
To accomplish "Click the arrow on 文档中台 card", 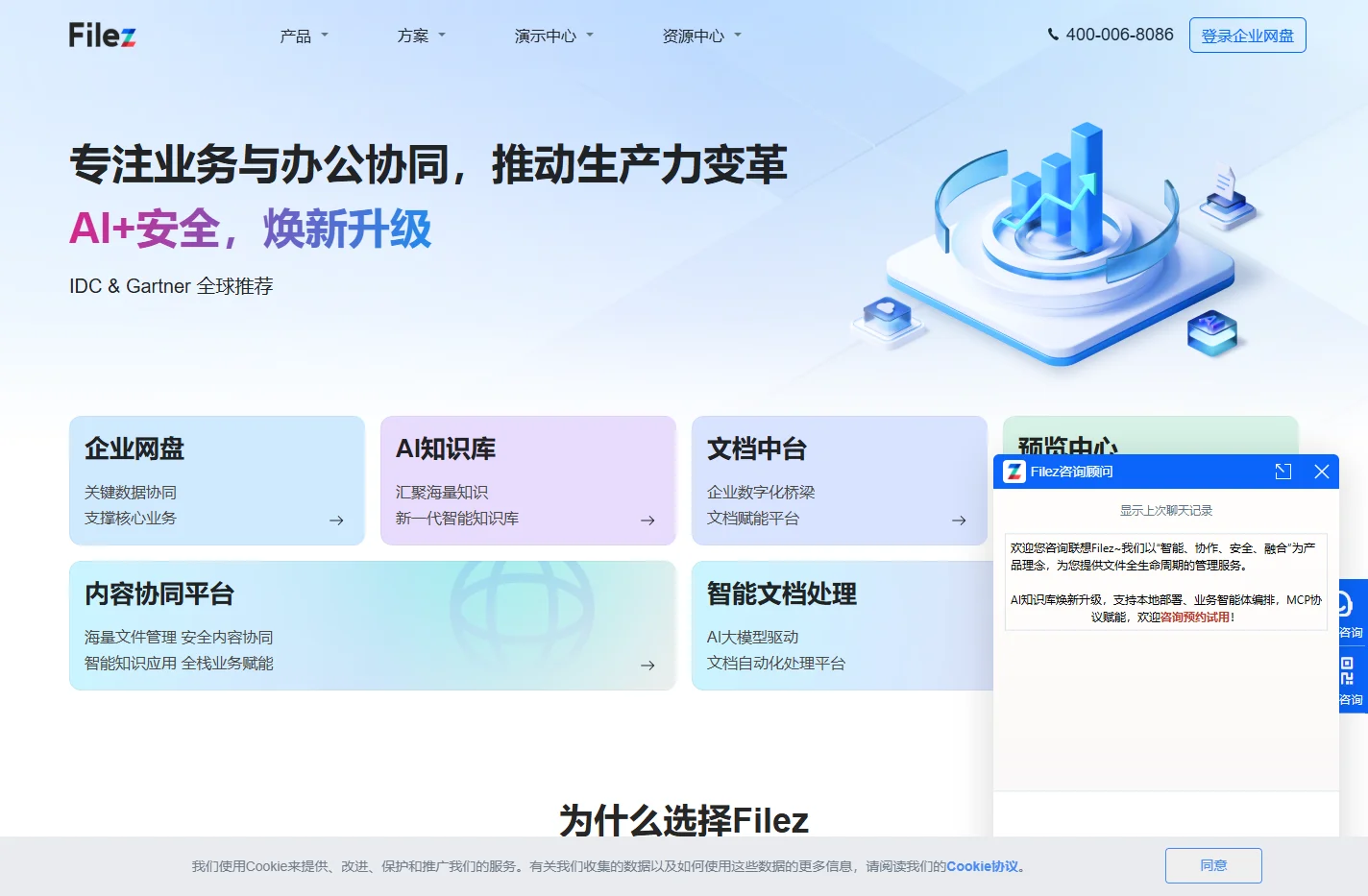I will (x=959, y=521).
